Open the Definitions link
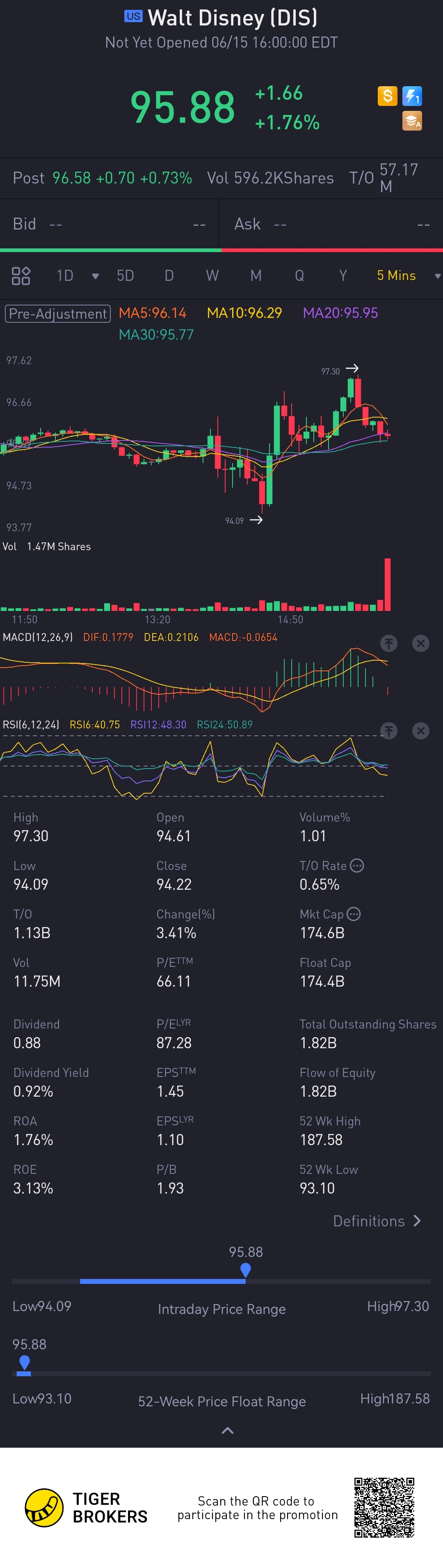443x1568 pixels. click(377, 1221)
